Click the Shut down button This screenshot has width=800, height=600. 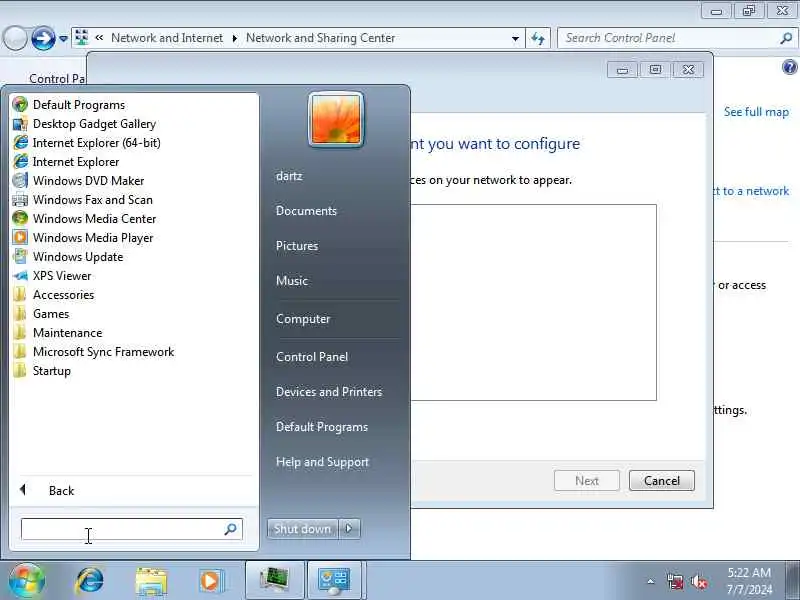click(303, 529)
